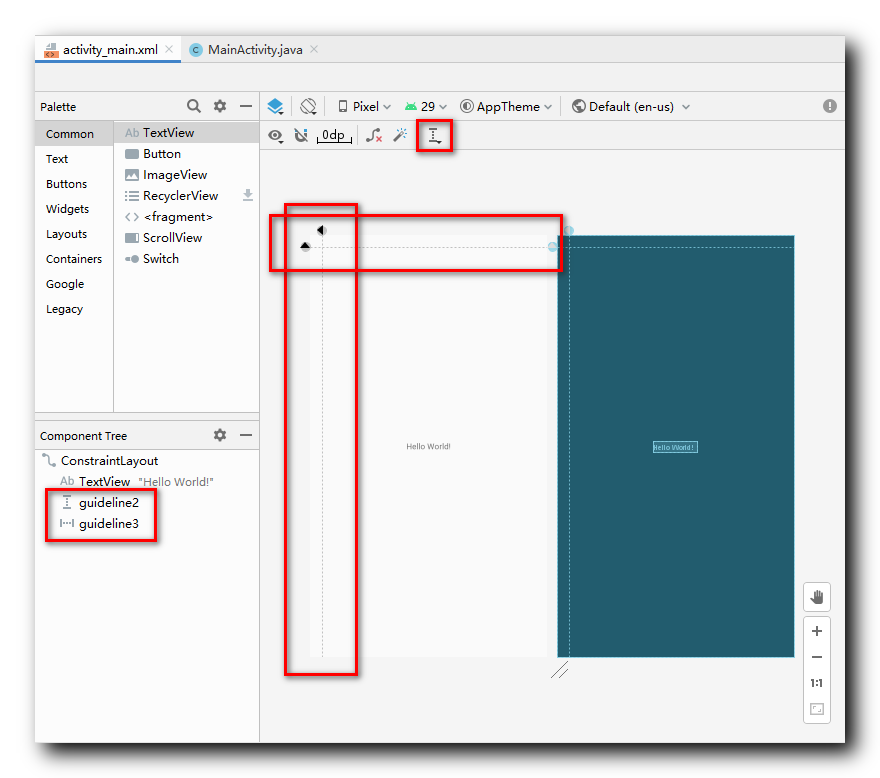Select Button in the palette
The width and height of the screenshot is (880, 778).
tap(186, 154)
